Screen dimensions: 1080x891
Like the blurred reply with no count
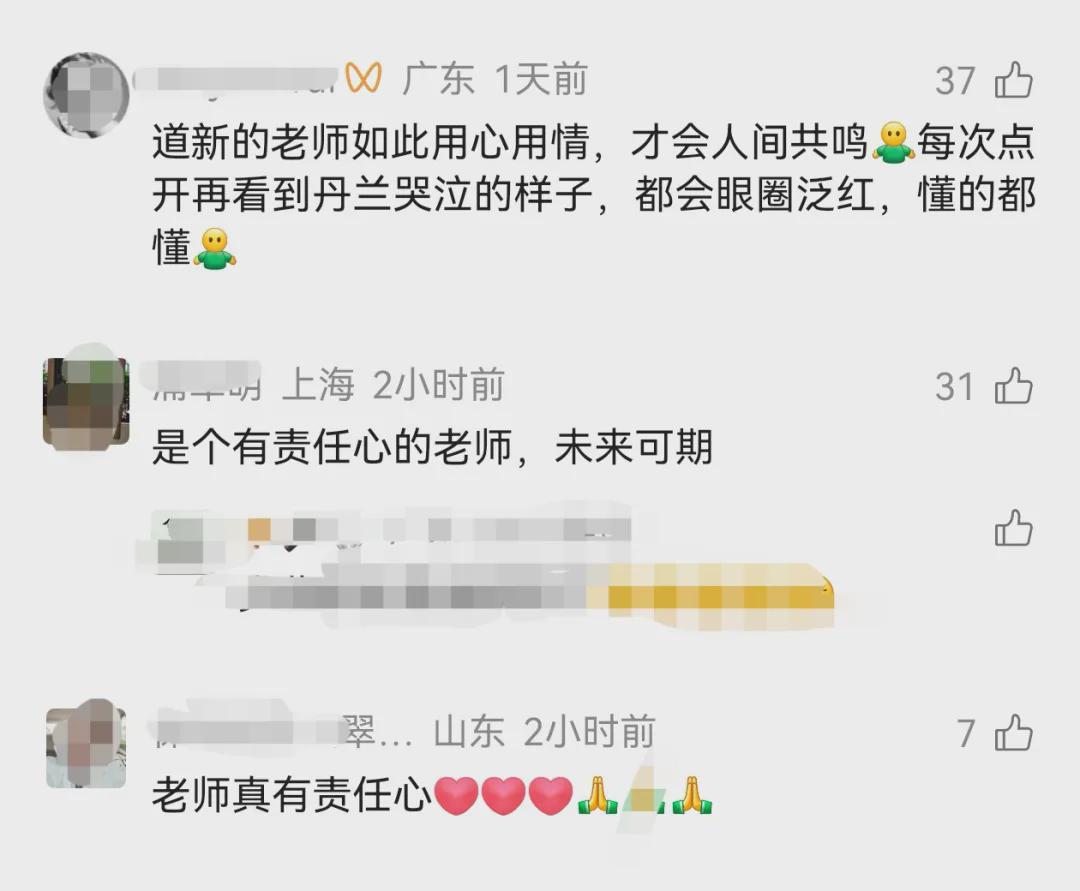tap(1013, 528)
